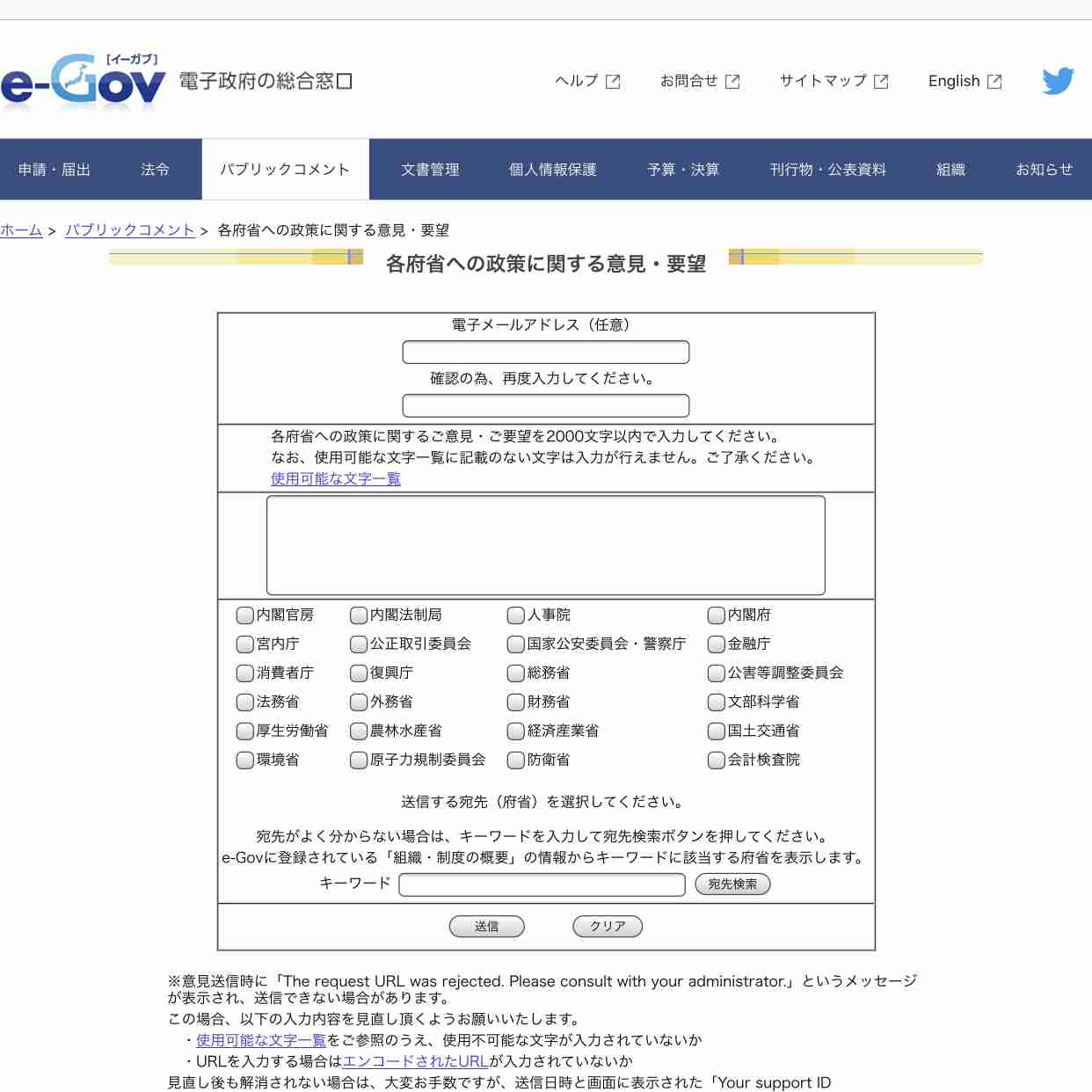The width and height of the screenshot is (1092, 1092).
Task: Go to ホーム breadcrumb
Action: (x=21, y=230)
